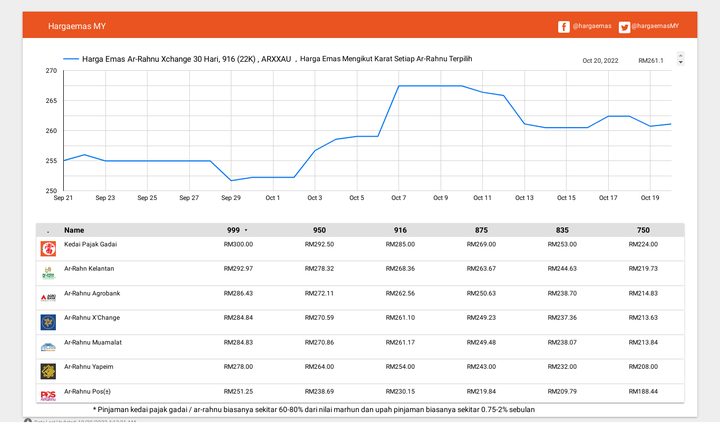720x430 pixels.
Task: Click the @hargaemasMY Twitter handle
Action: (x=655, y=26)
